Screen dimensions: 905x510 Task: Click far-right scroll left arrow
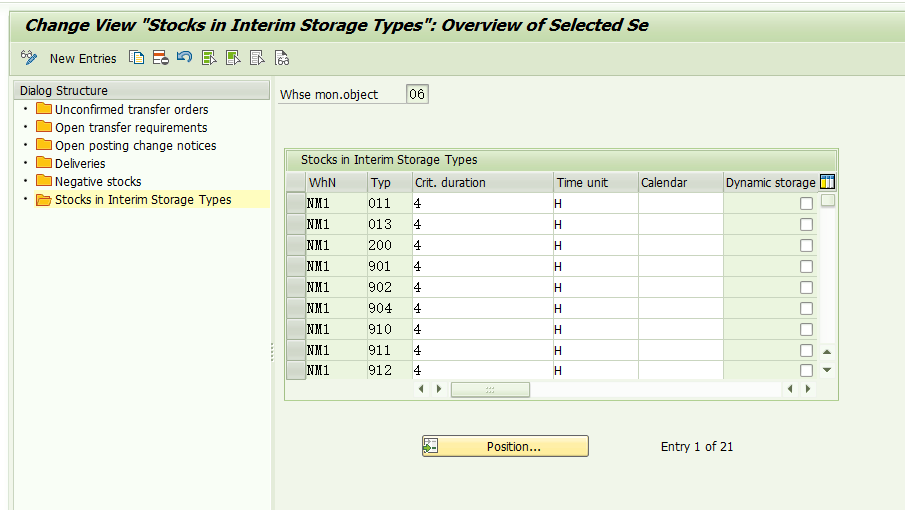[790, 389]
